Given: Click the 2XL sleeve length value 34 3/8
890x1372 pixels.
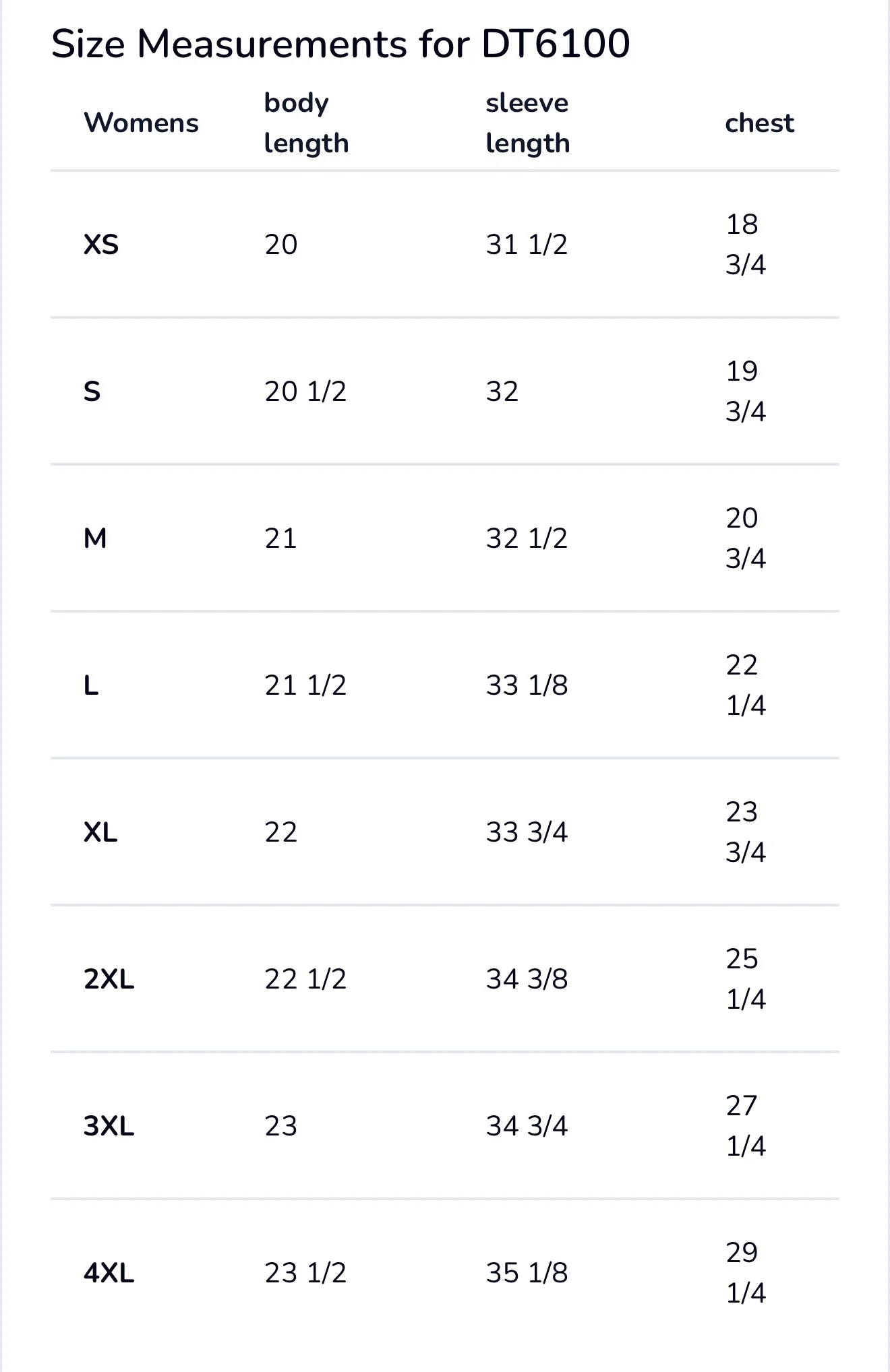Looking at the screenshot, I should (527, 979).
